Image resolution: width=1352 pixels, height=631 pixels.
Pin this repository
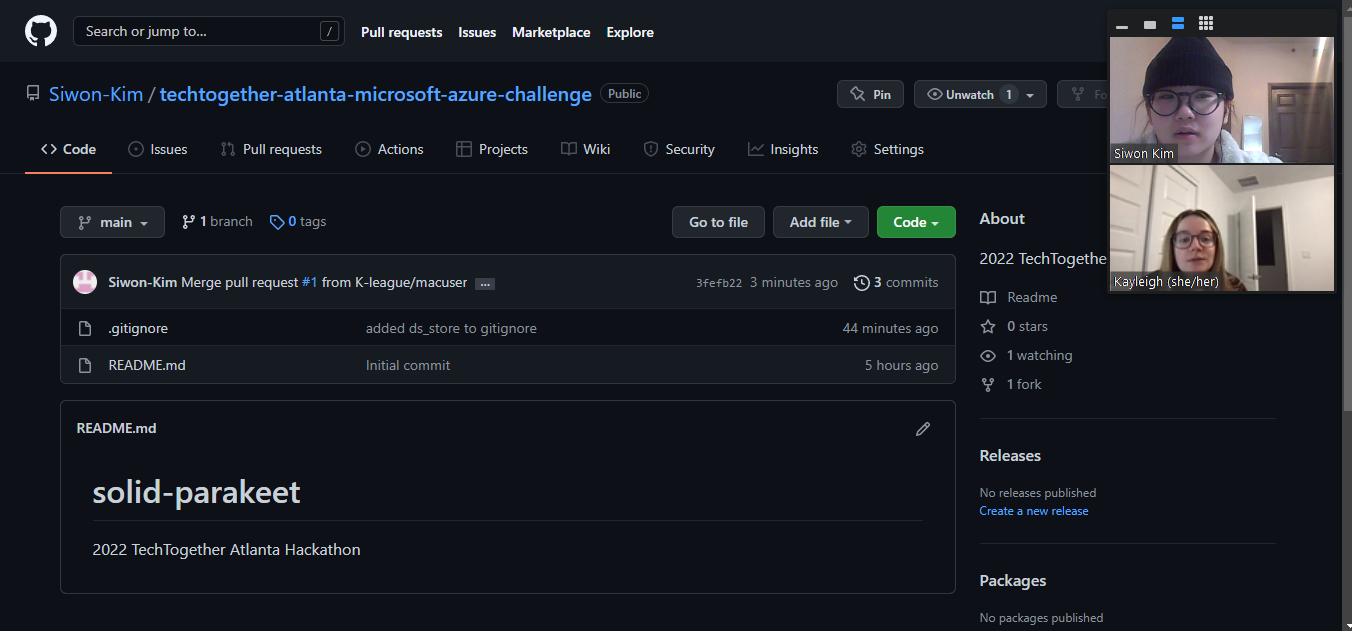[870, 94]
